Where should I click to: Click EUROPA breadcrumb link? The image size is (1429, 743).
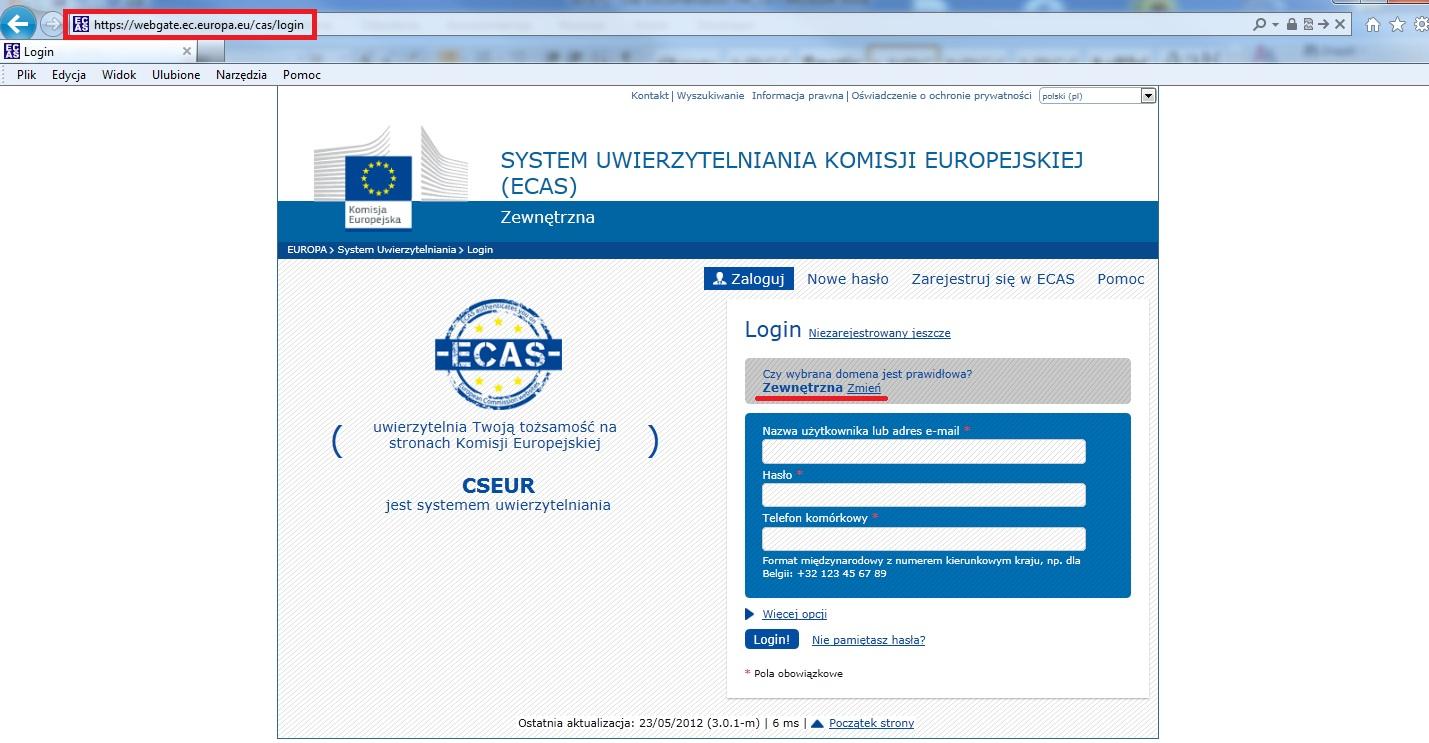[306, 250]
